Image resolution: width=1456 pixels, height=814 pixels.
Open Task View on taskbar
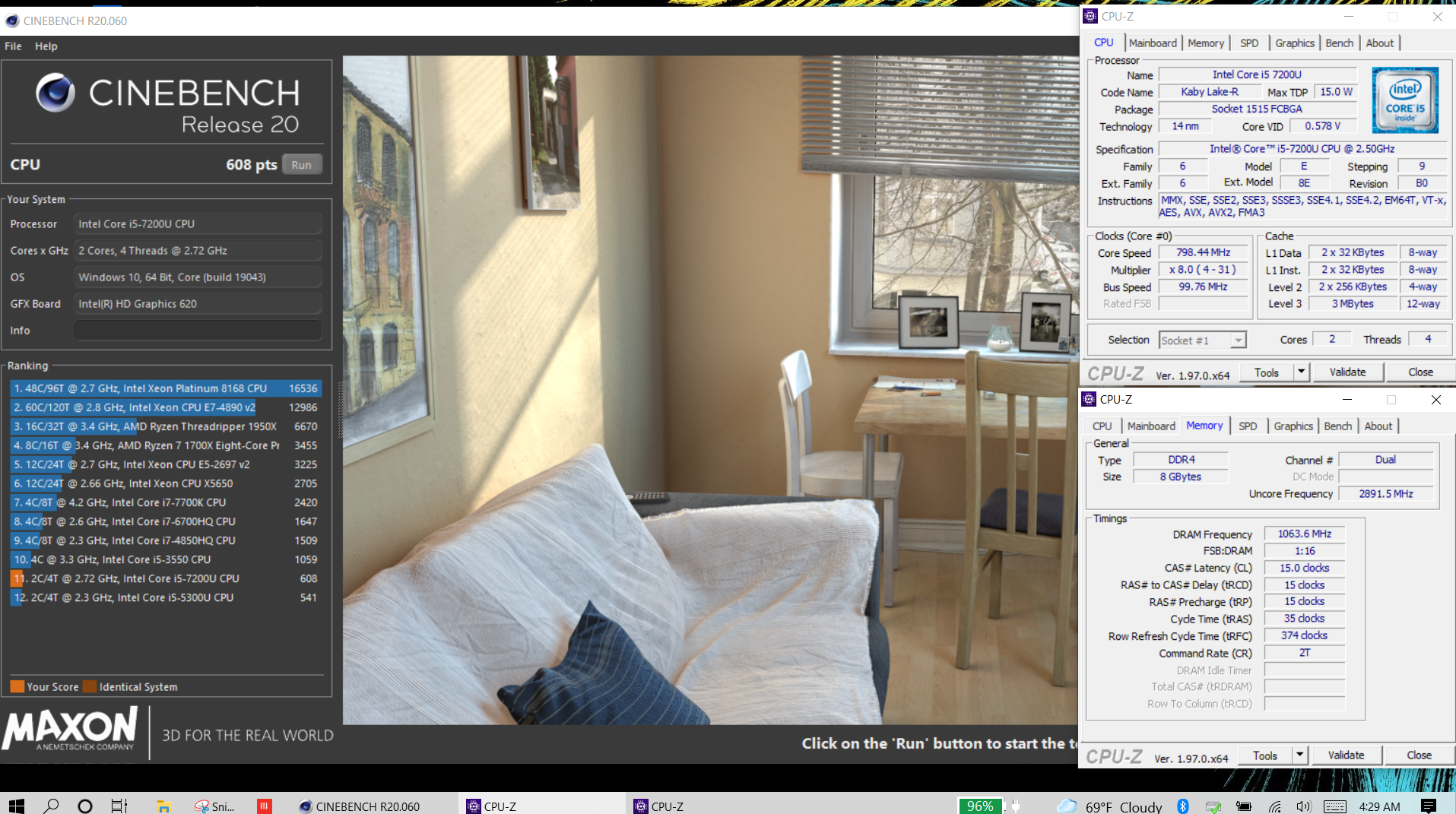click(x=119, y=806)
